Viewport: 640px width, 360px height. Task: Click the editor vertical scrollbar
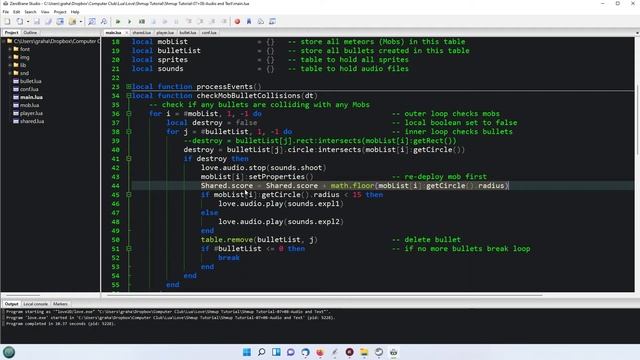637,120
